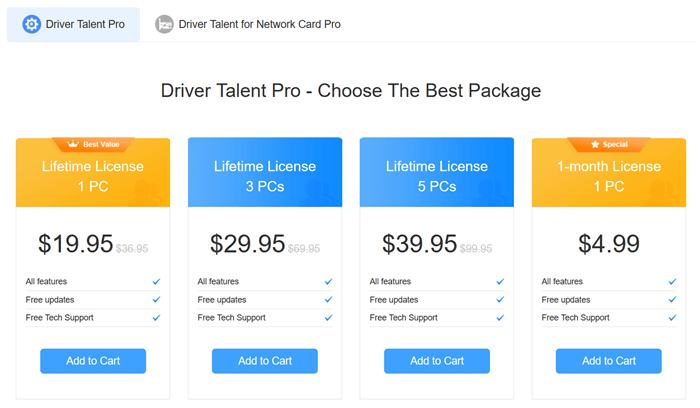Open Driver Talent for Network Card Pro tab
This screenshot has width=700, height=408.
(248, 24)
